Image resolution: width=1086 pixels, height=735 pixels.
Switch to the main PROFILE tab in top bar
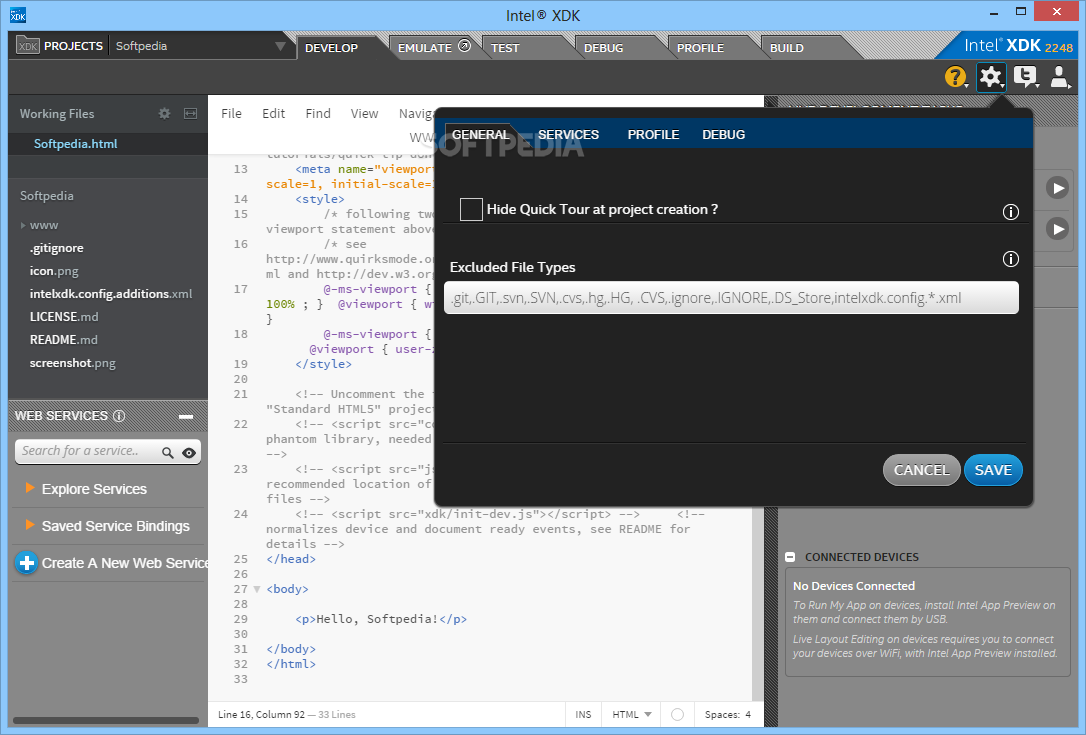coord(700,48)
